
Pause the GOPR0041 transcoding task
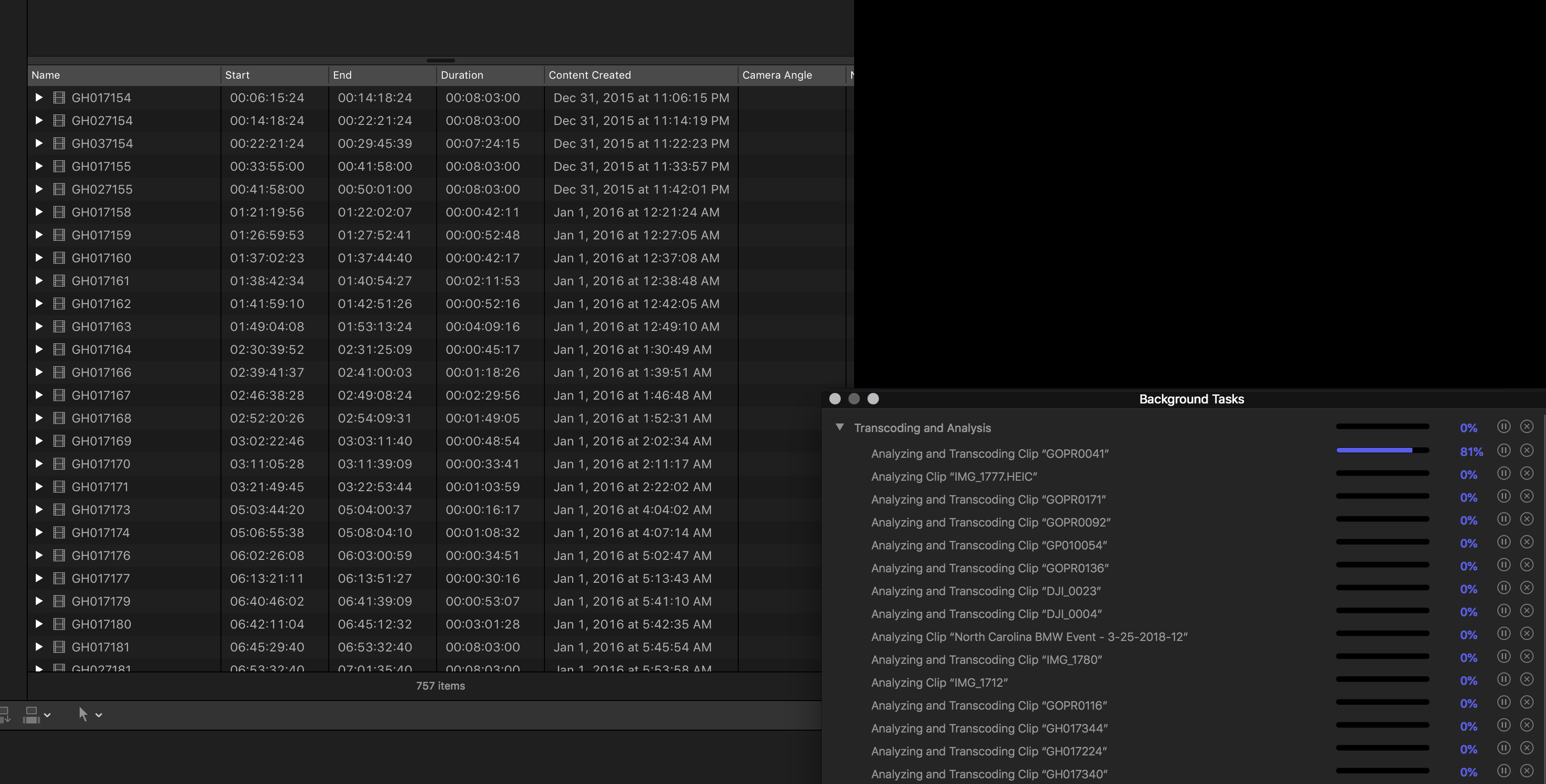[1504, 450]
